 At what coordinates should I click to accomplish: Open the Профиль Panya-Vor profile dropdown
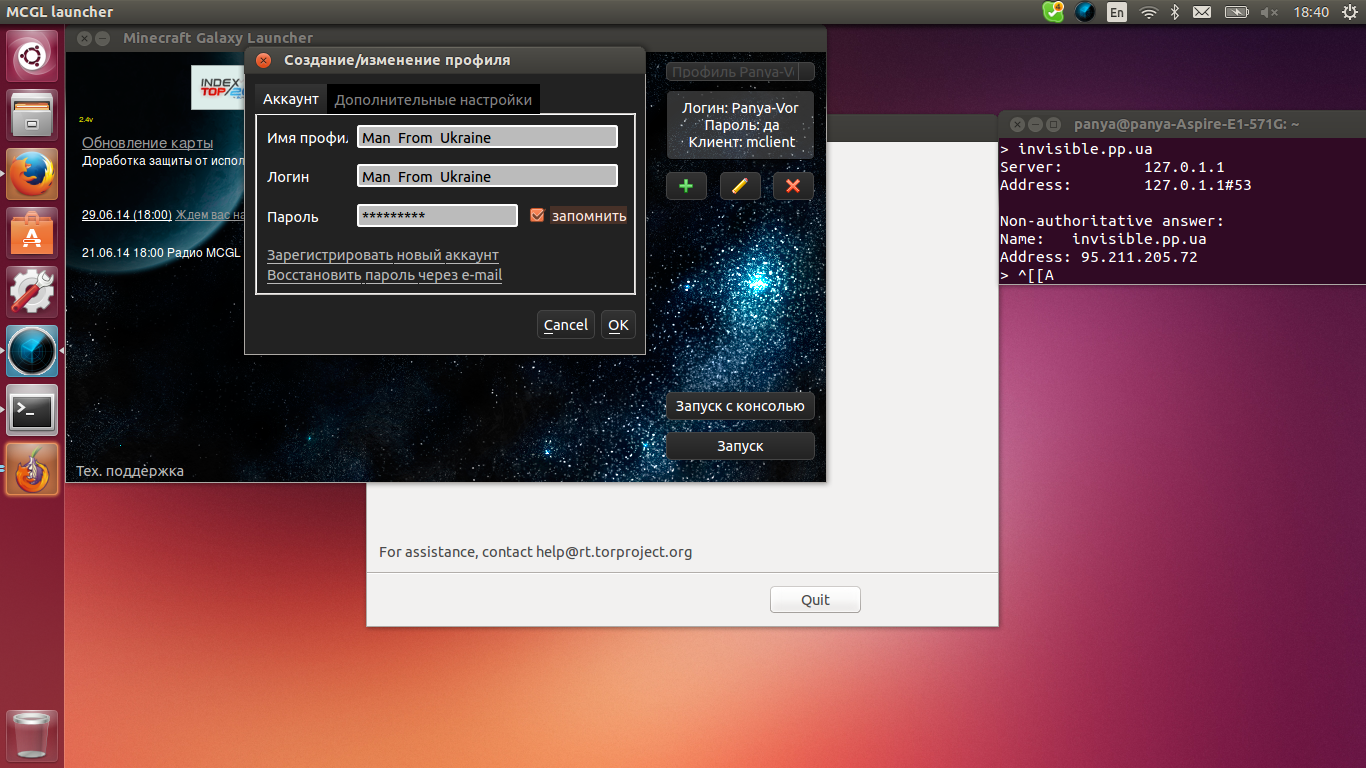[x=740, y=72]
